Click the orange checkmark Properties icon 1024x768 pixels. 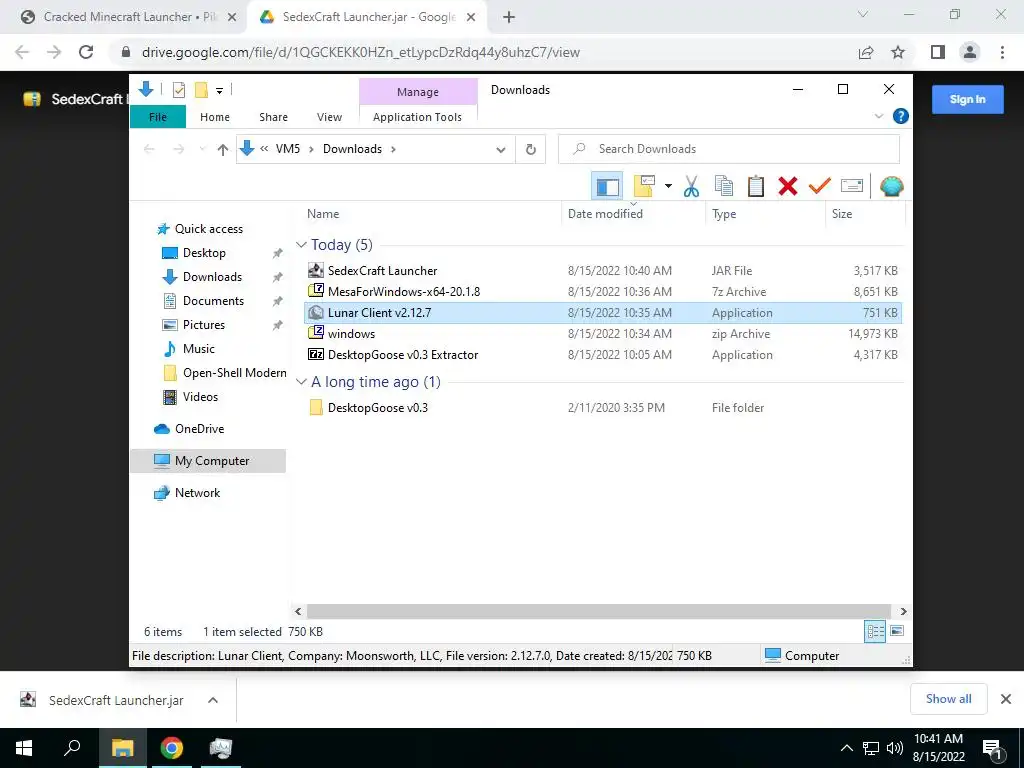pos(819,186)
